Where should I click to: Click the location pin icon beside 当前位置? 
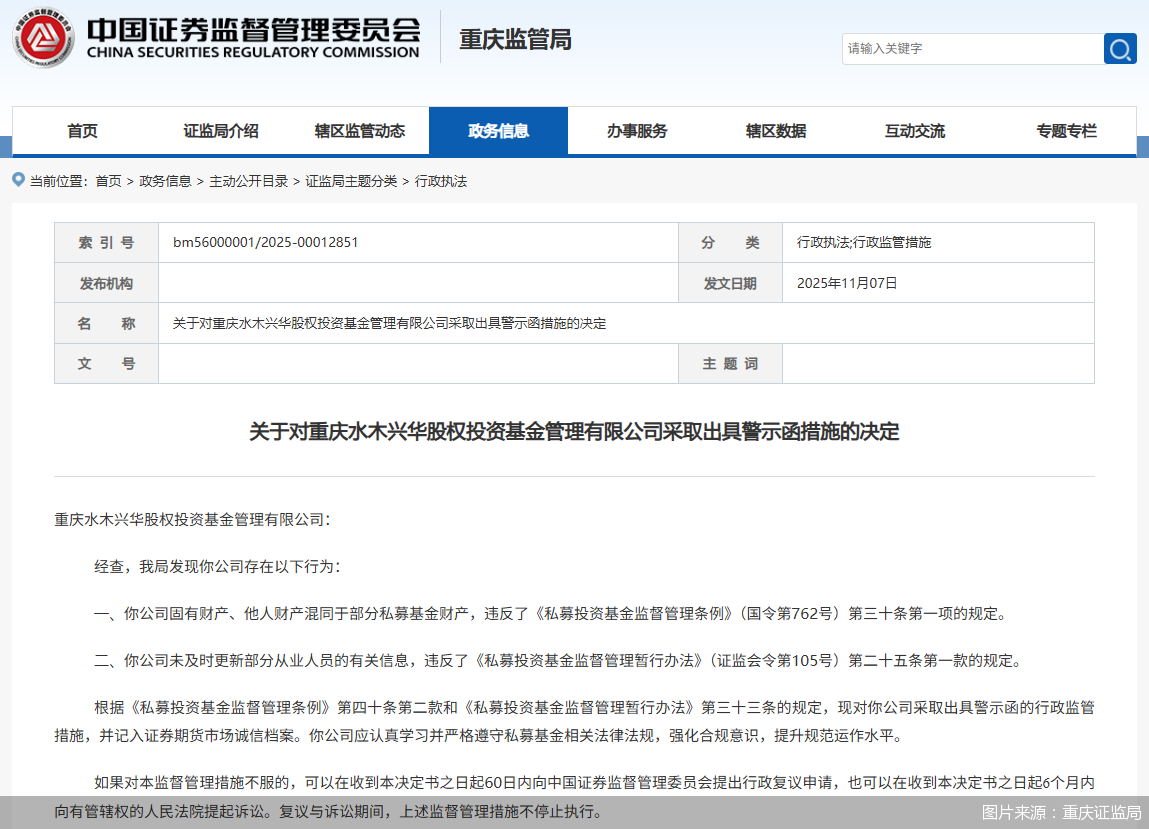(18, 180)
